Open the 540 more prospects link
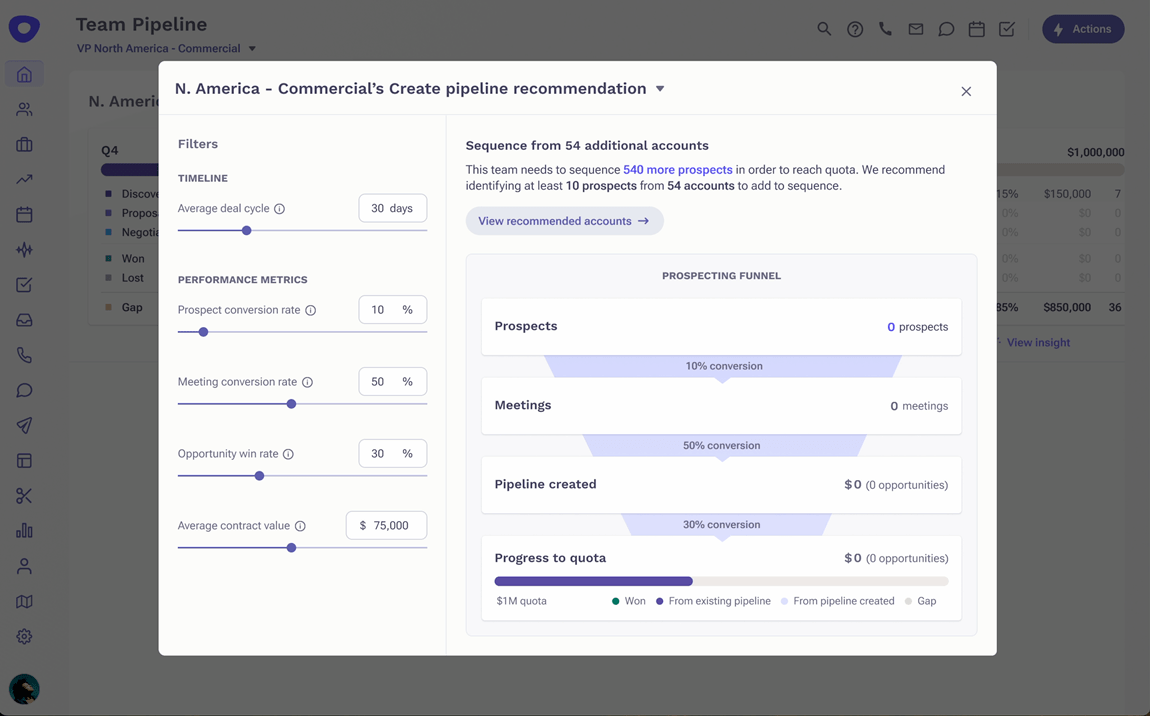This screenshot has height=716, width=1150. pyautogui.click(x=677, y=170)
